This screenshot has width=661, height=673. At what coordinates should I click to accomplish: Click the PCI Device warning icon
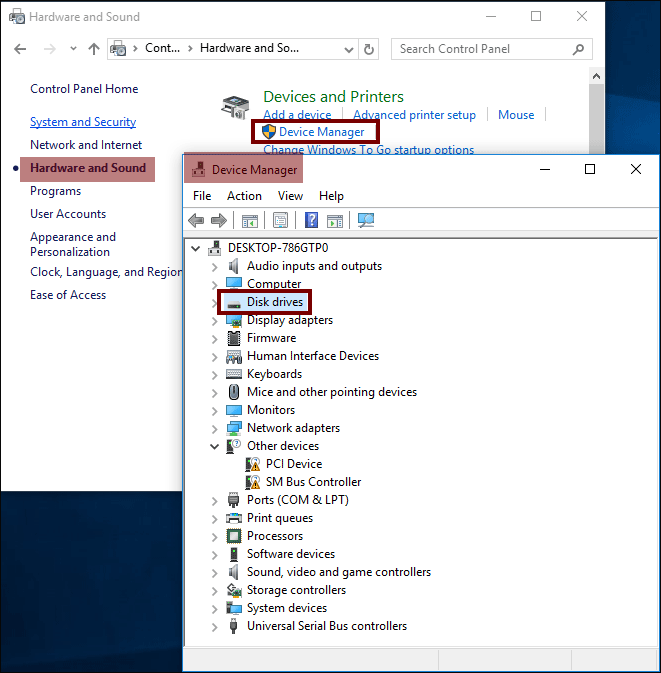253,464
